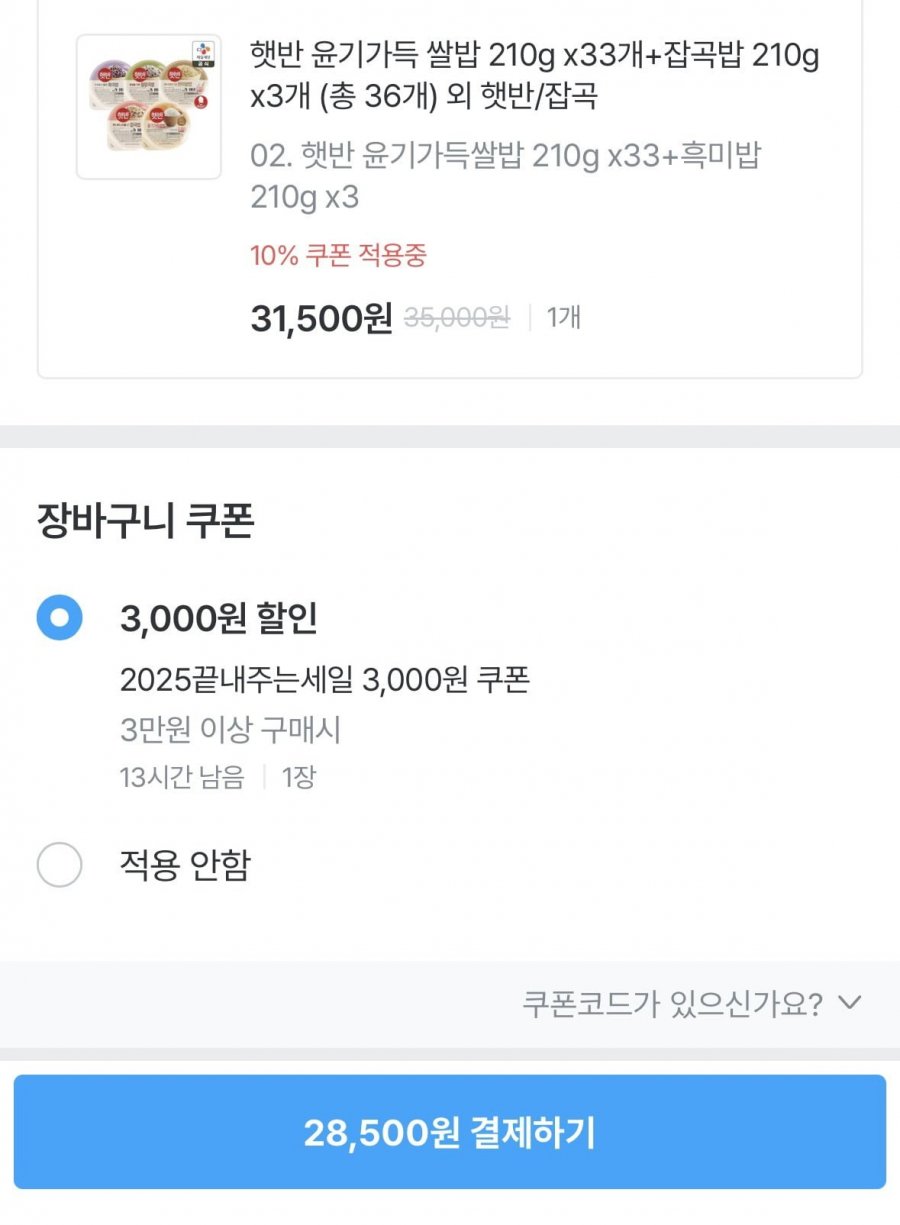
Task: Click the CJ badge on product image
Action: [x=203, y=48]
